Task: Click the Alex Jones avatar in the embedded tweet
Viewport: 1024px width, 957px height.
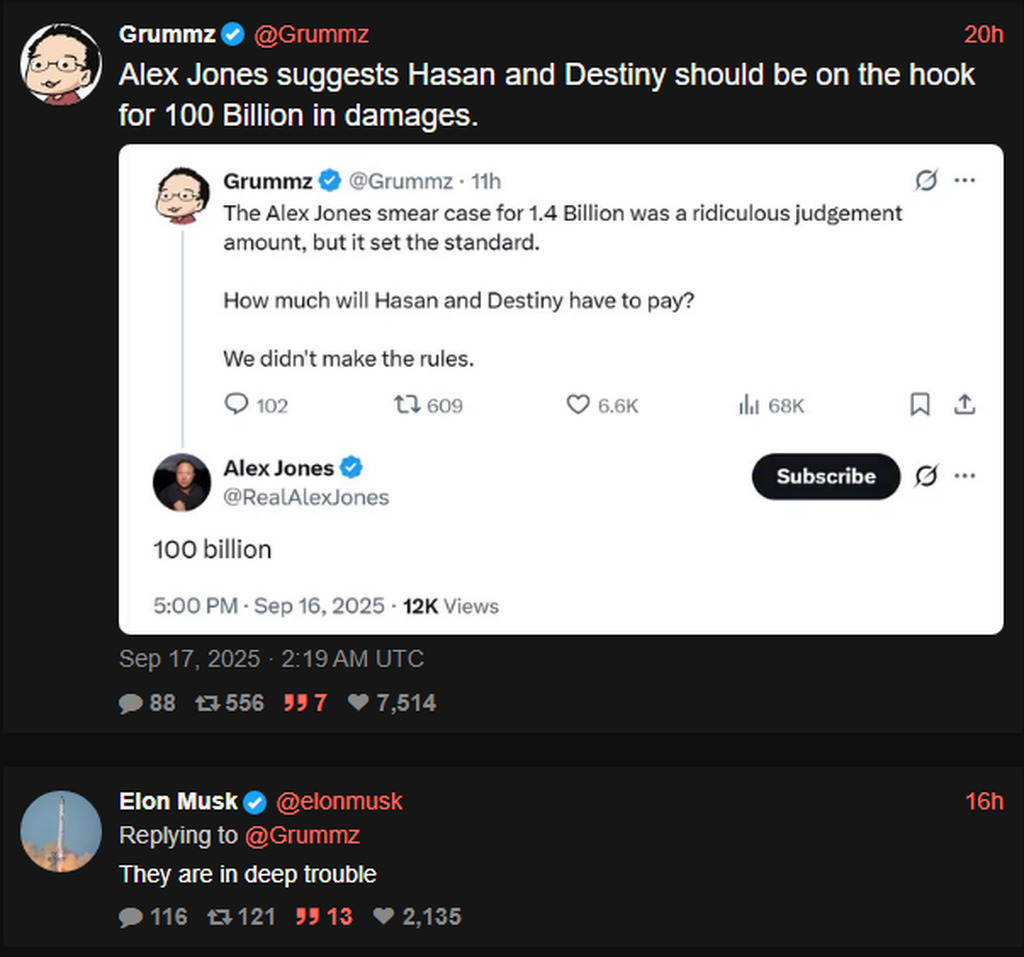Action: click(x=182, y=482)
